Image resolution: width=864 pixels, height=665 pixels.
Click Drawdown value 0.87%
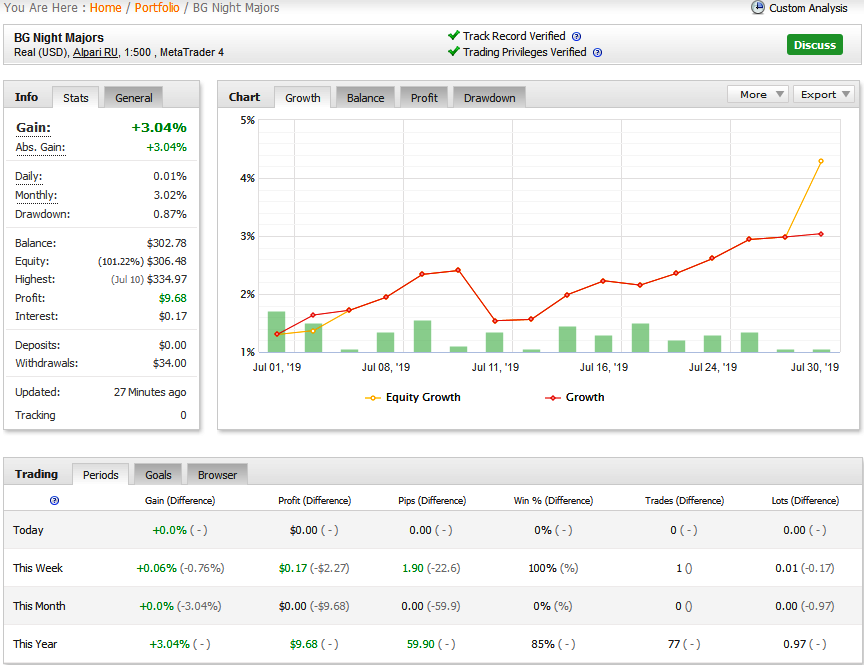(x=170, y=214)
